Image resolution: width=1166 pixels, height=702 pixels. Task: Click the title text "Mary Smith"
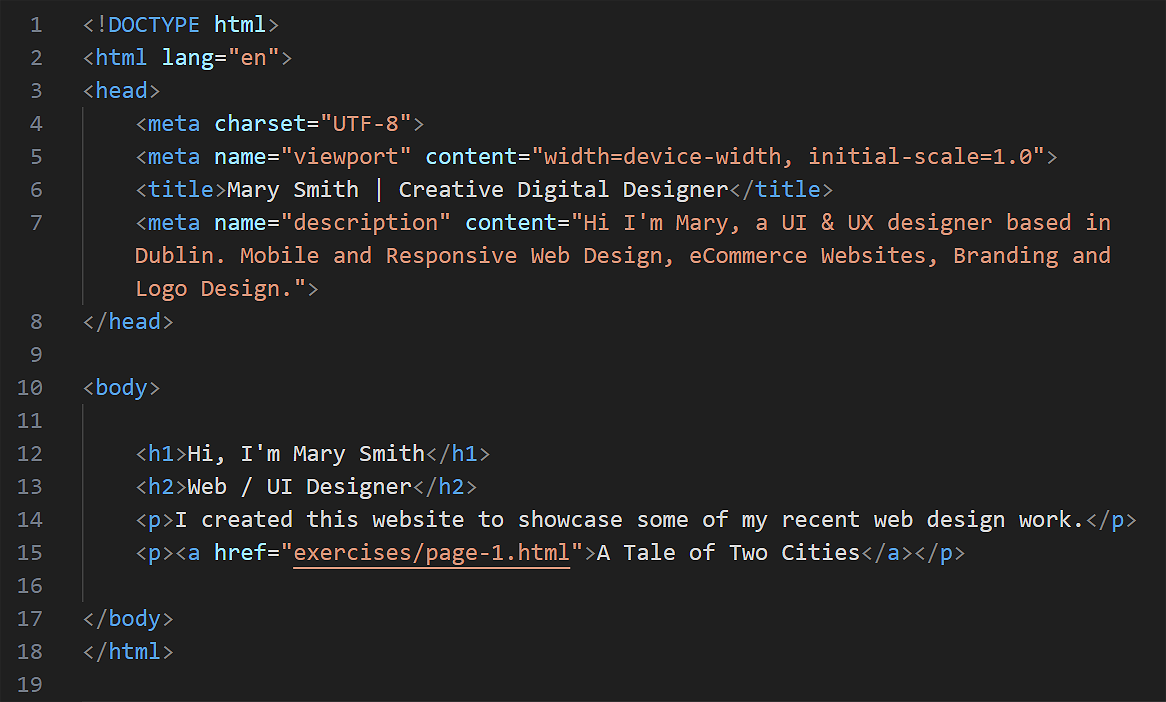tap(293, 189)
